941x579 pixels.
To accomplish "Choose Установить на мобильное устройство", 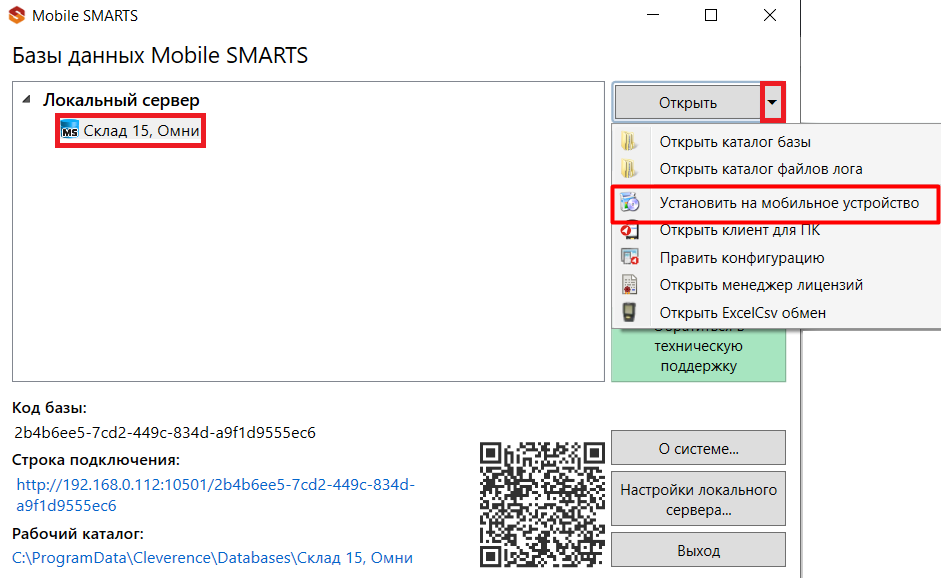I will click(x=789, y=203).
